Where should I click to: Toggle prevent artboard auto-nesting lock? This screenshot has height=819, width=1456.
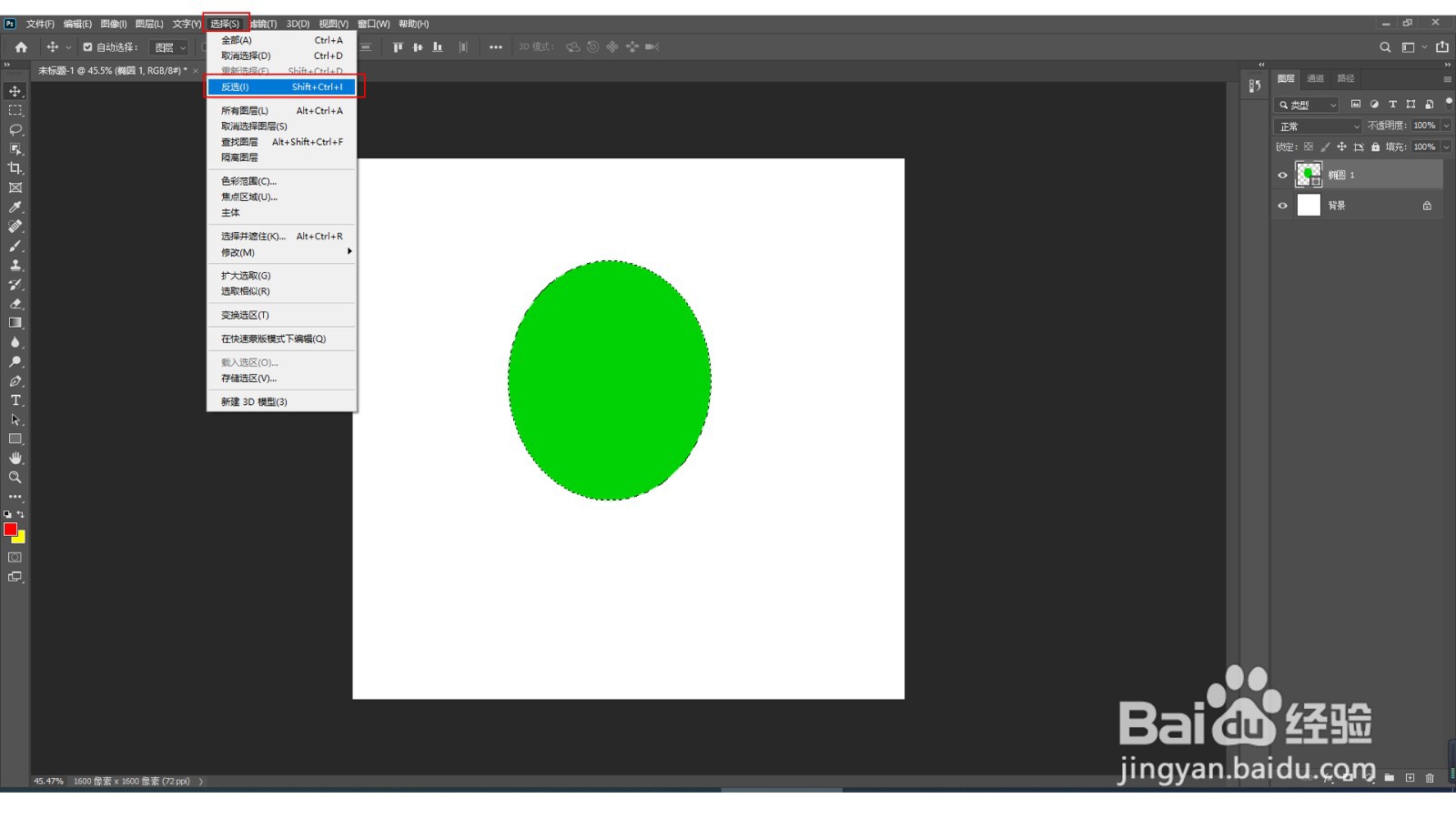pos(1359,147)
